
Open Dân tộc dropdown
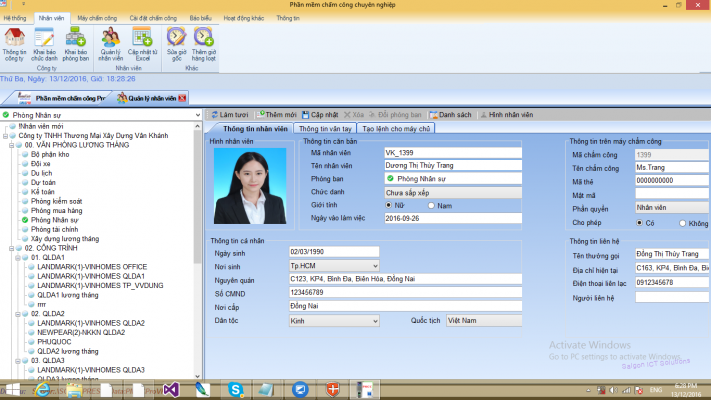[375, 321]
